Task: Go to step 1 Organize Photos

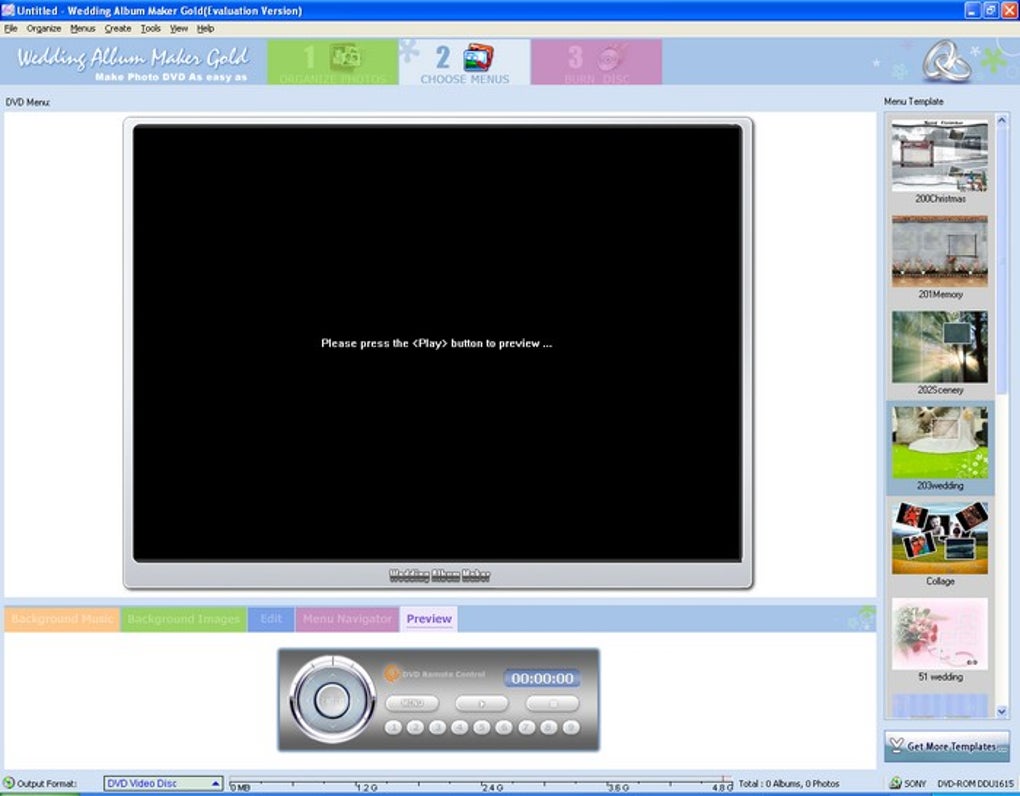Action: (x=332, y=62)
